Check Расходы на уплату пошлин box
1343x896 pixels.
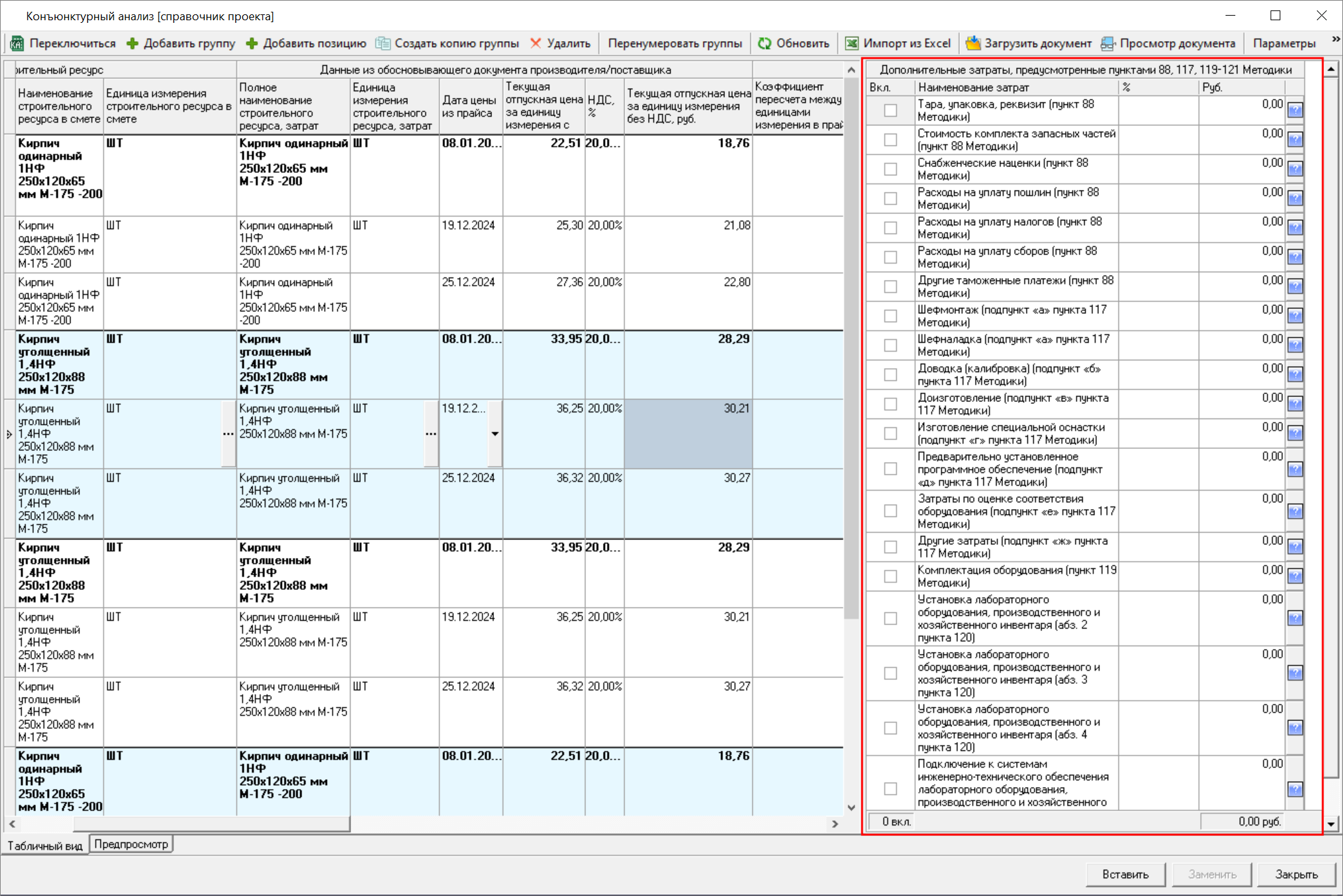point(891,198)
